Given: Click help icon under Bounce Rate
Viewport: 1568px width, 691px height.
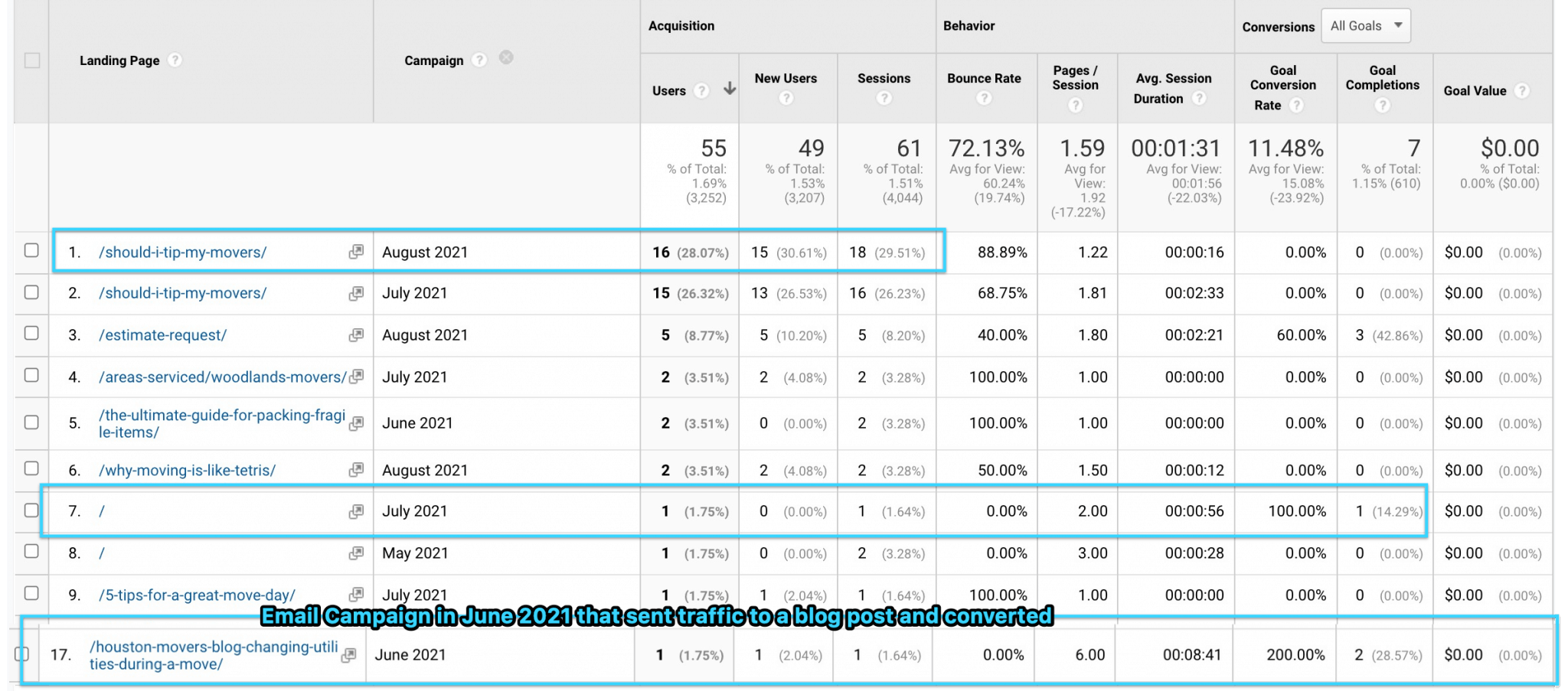Looking at the screenshot, I should (x=984, y=98).
